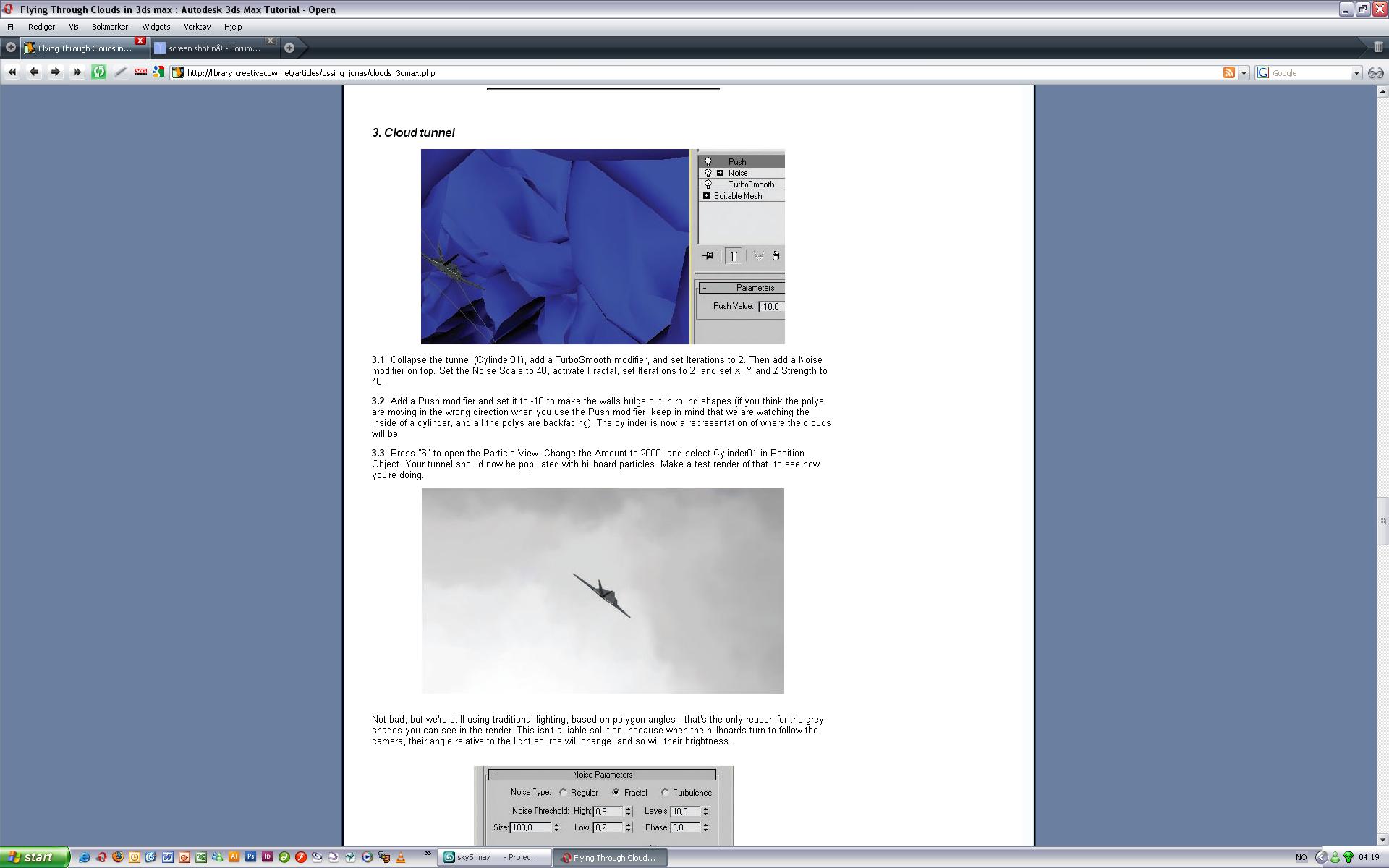Screen dimensions: 1389x868
Task: Click scrollbar up arrow
Action: click(x=1382, y=91)
